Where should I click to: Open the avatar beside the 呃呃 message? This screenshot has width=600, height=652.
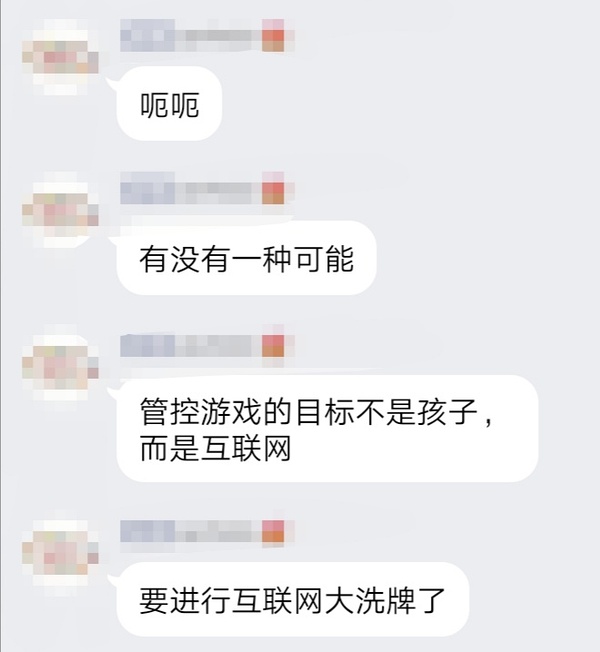tap(60, 57)
